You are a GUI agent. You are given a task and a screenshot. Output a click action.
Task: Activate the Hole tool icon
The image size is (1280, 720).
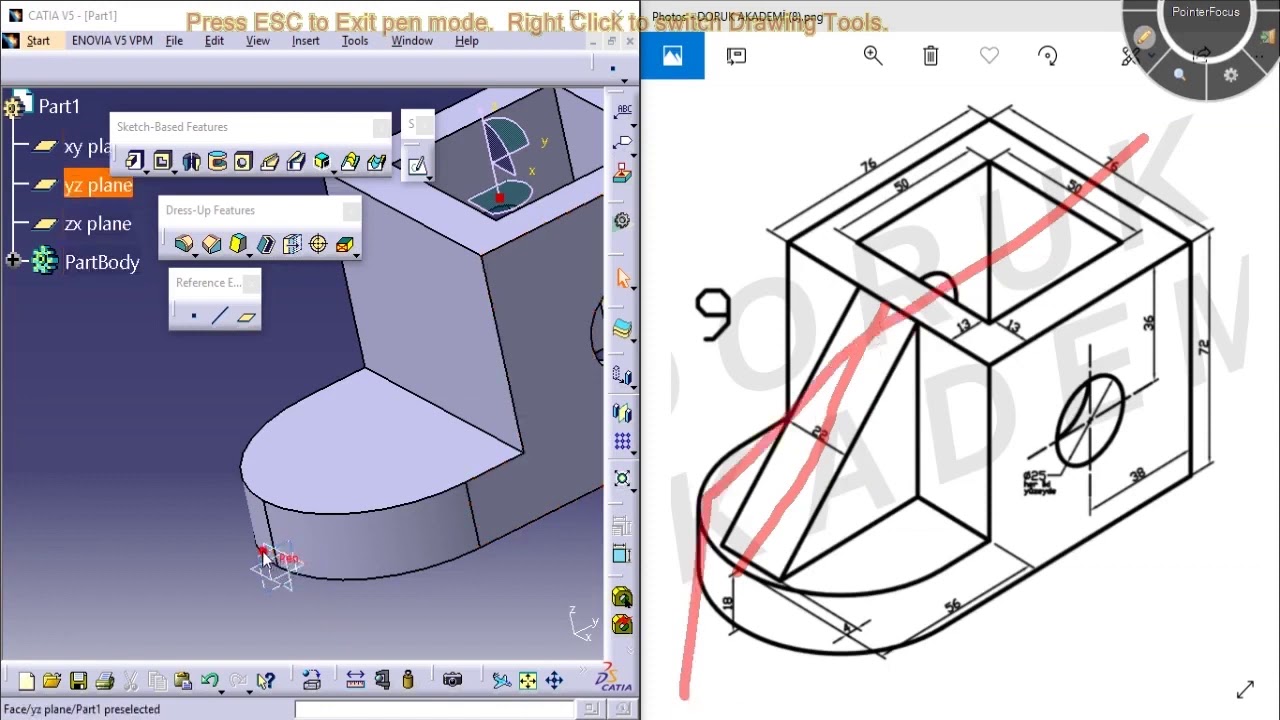click(243, 161)
